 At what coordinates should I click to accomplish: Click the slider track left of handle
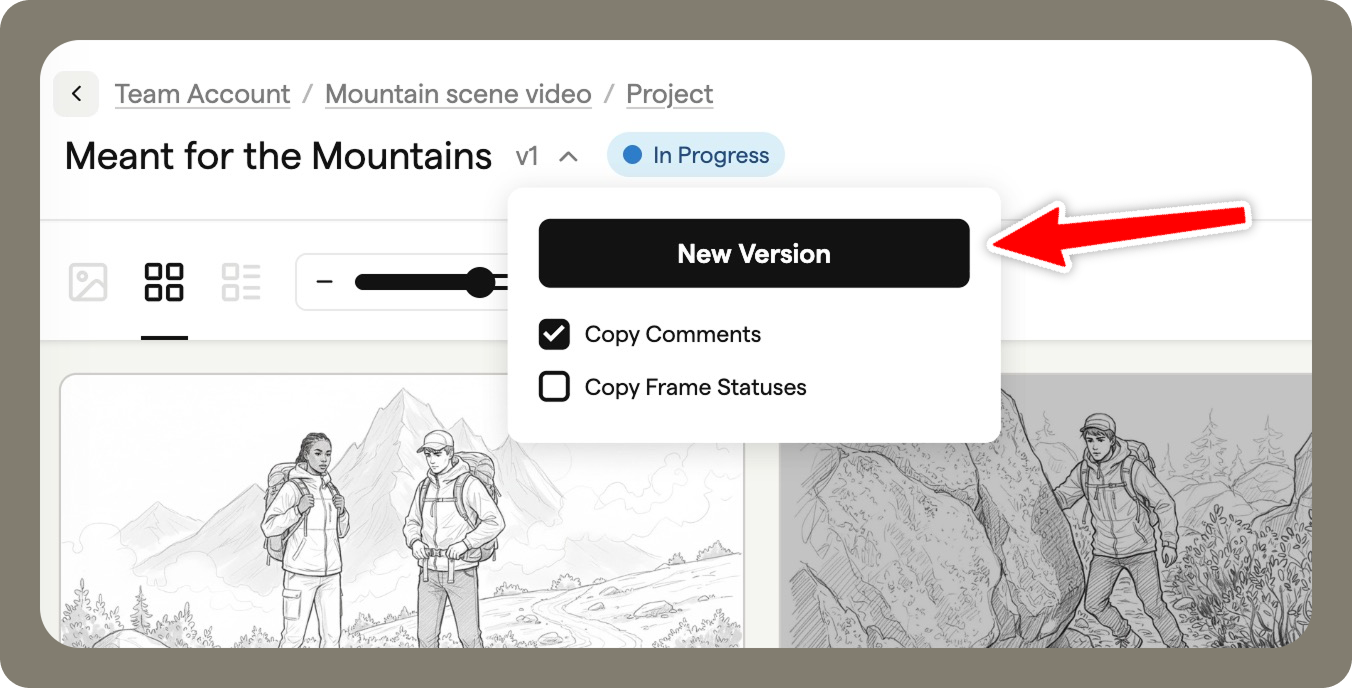[410, 282]
